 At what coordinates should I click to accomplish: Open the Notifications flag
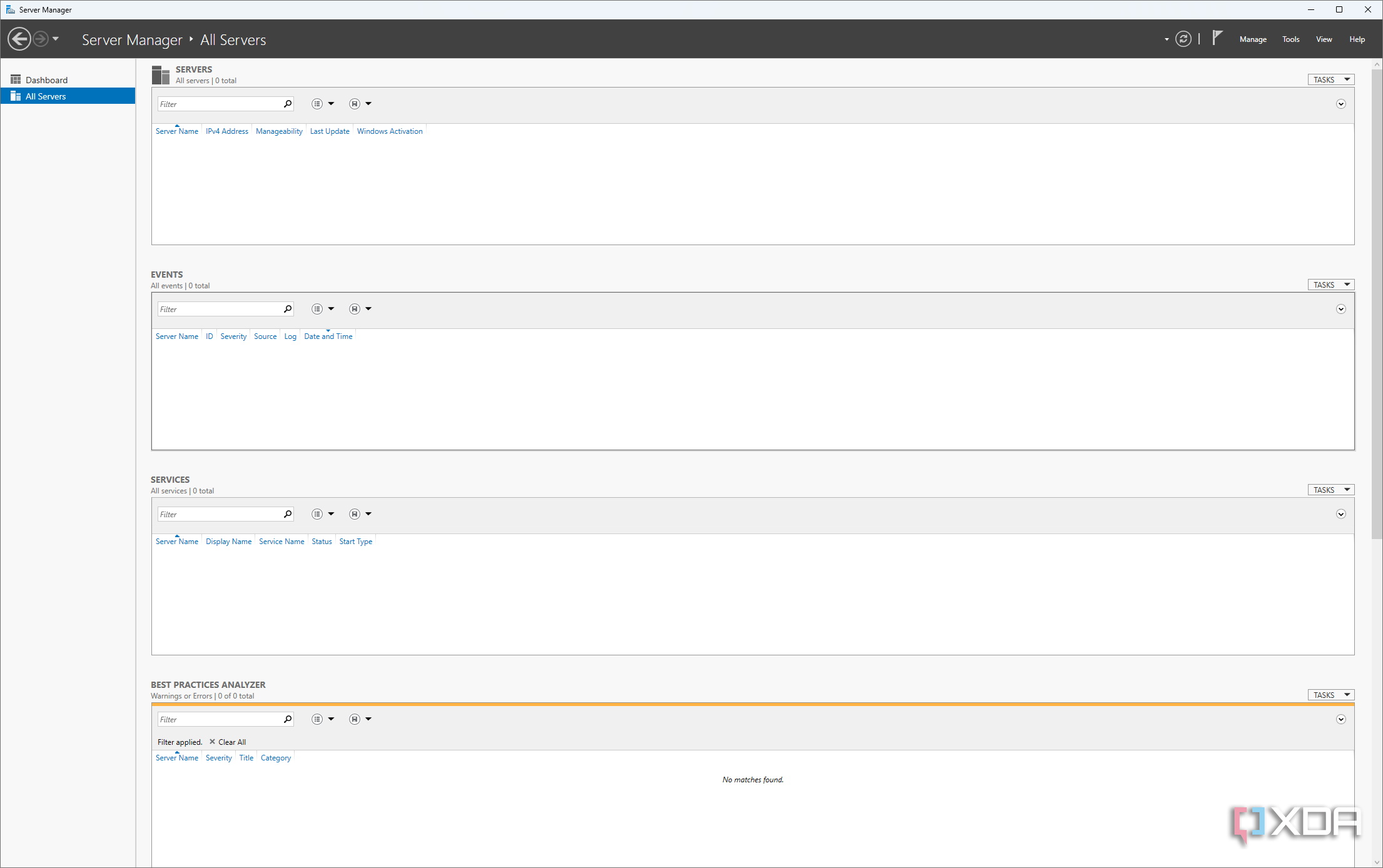(1217, 38)
